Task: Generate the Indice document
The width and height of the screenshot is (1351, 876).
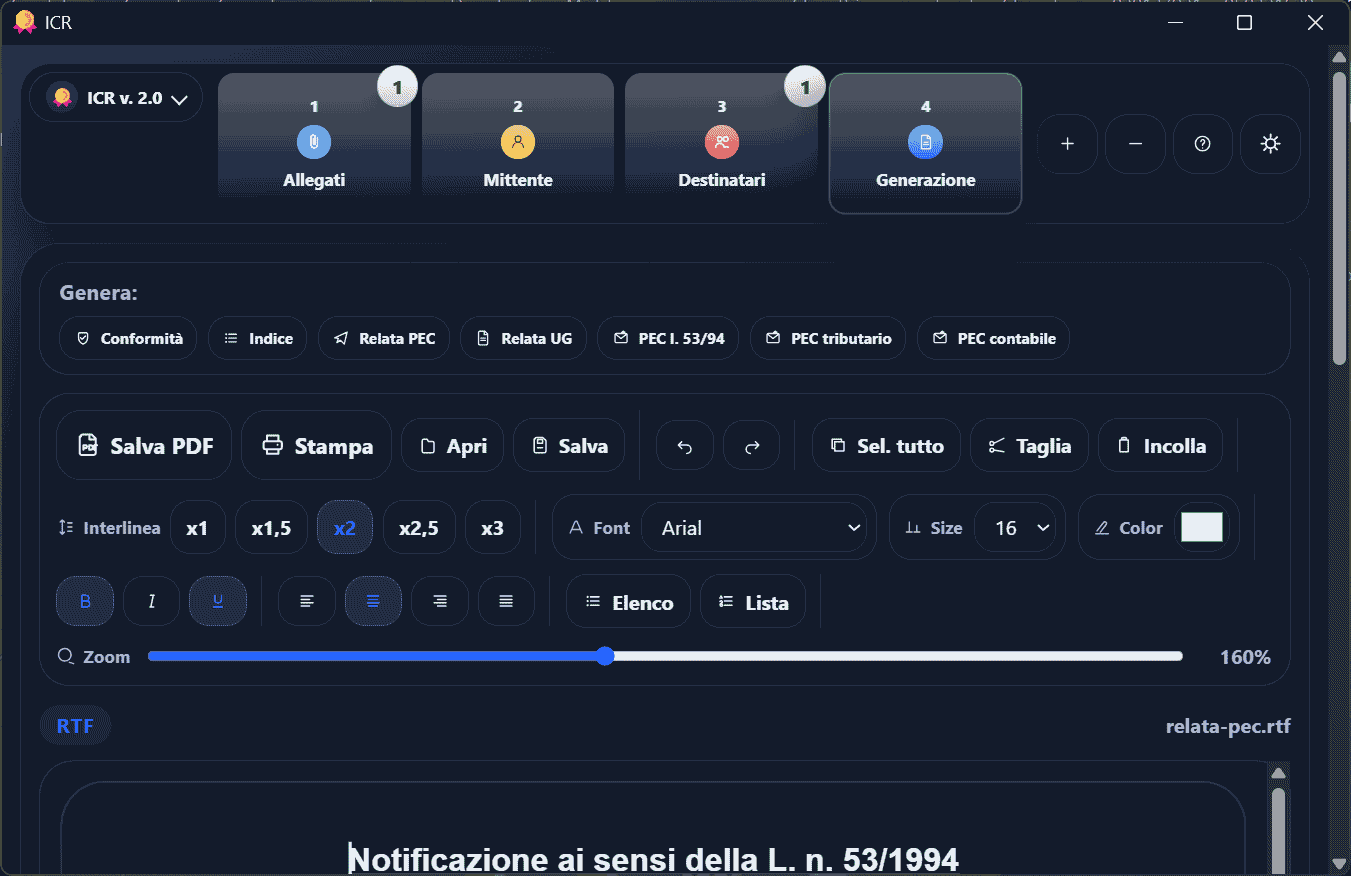Action: 258,338
